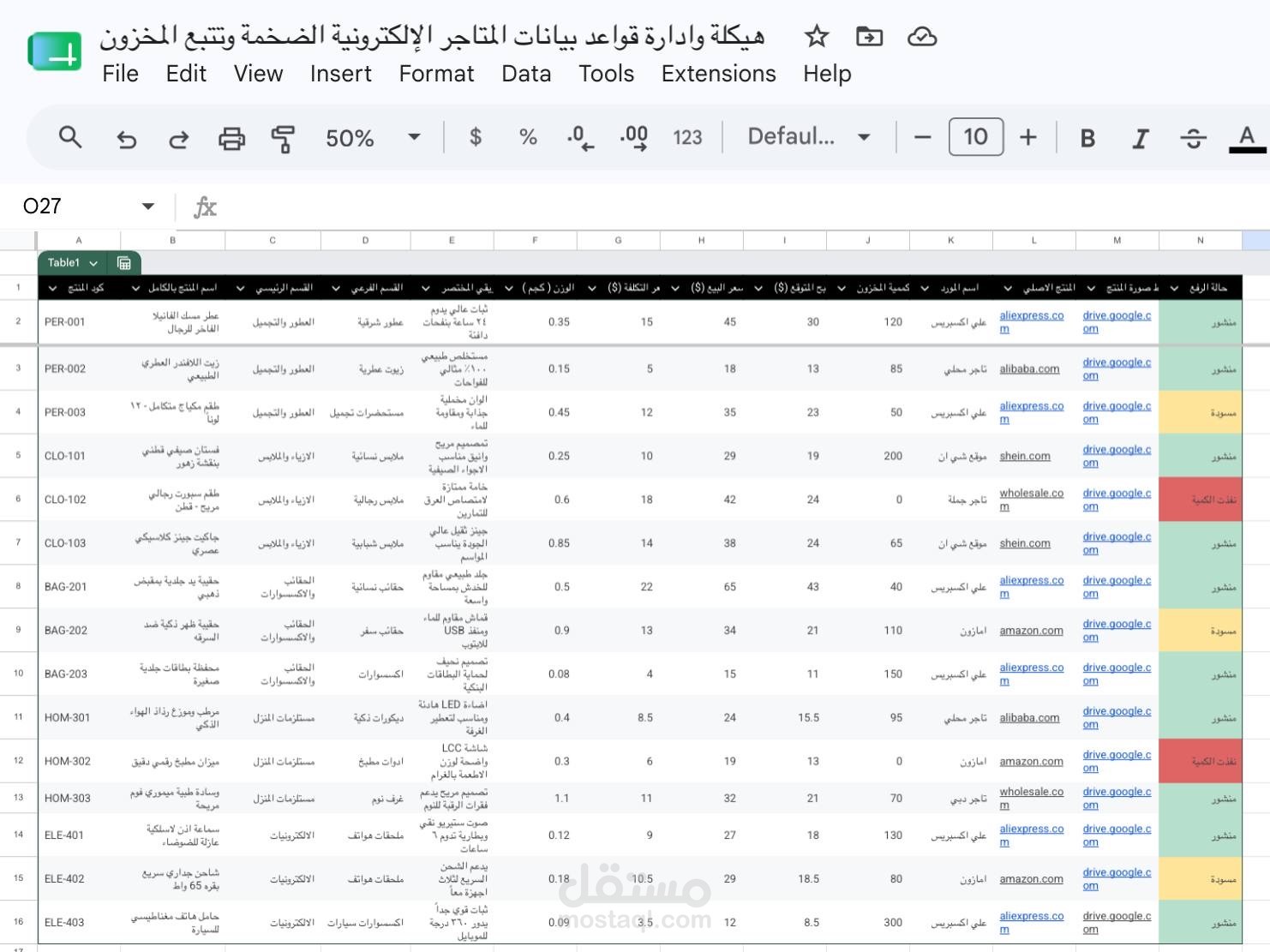Open aliexpress.com link in ELE-403 row

[x=1031, y=922]
